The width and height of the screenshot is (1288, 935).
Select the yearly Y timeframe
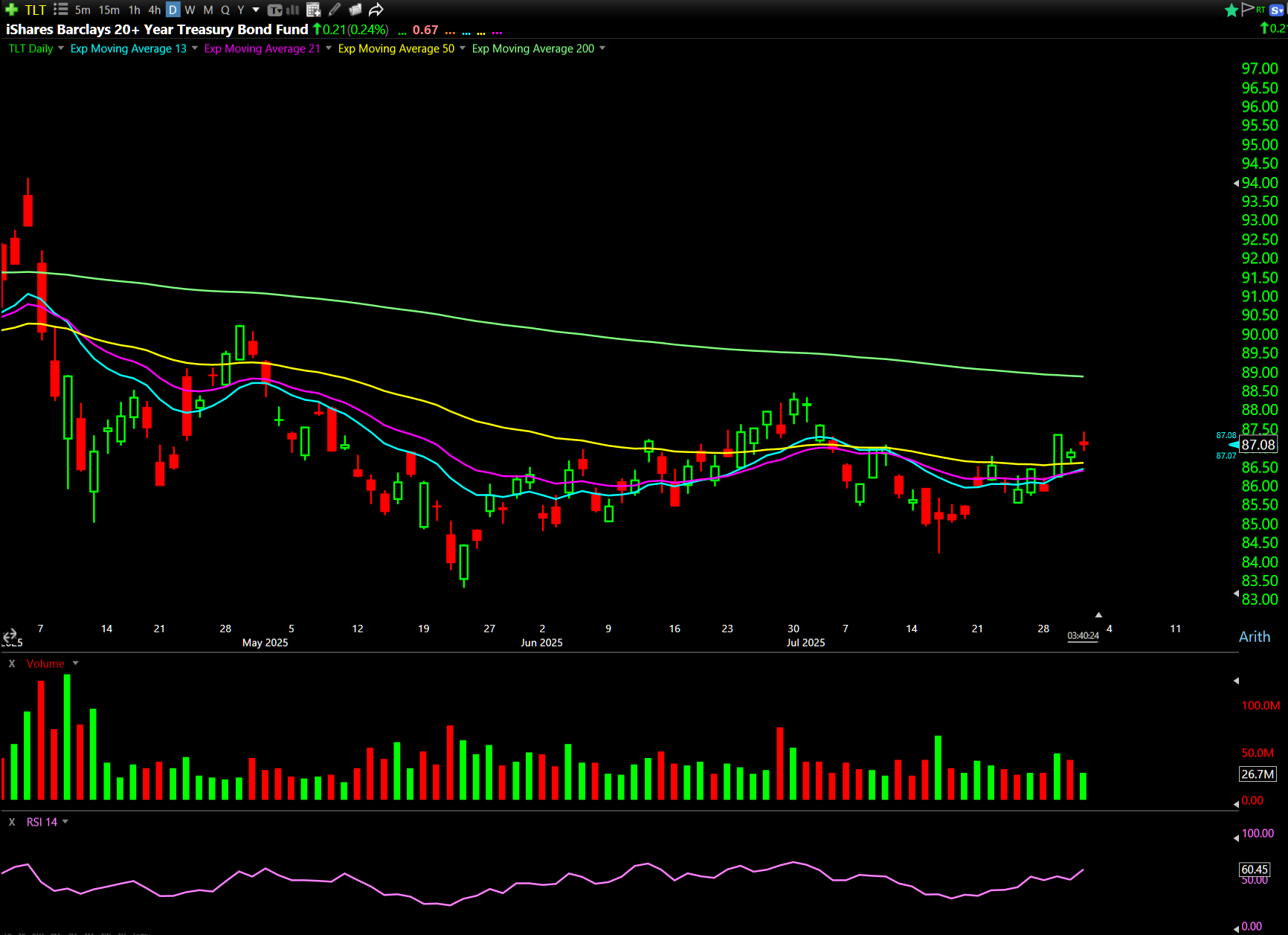(241, 10)
